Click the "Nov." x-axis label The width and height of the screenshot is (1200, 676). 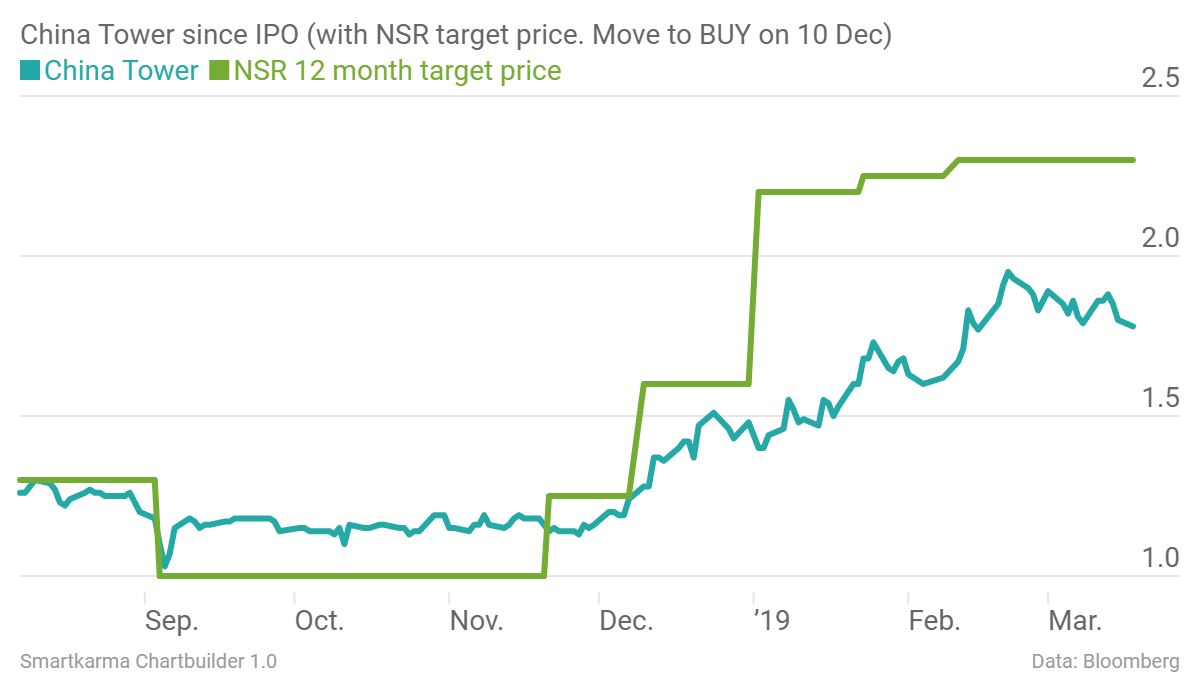(x=476, y=621)
